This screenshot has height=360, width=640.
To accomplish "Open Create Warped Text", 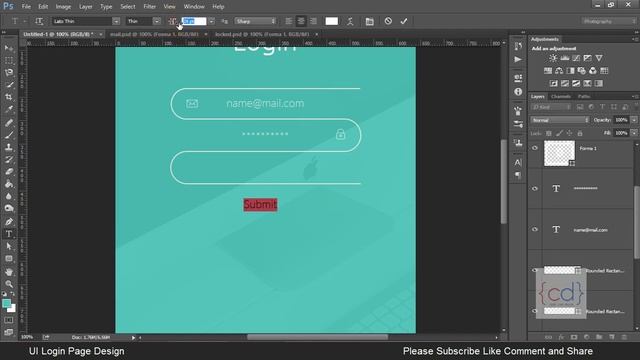I will click(x=350, y=21).
